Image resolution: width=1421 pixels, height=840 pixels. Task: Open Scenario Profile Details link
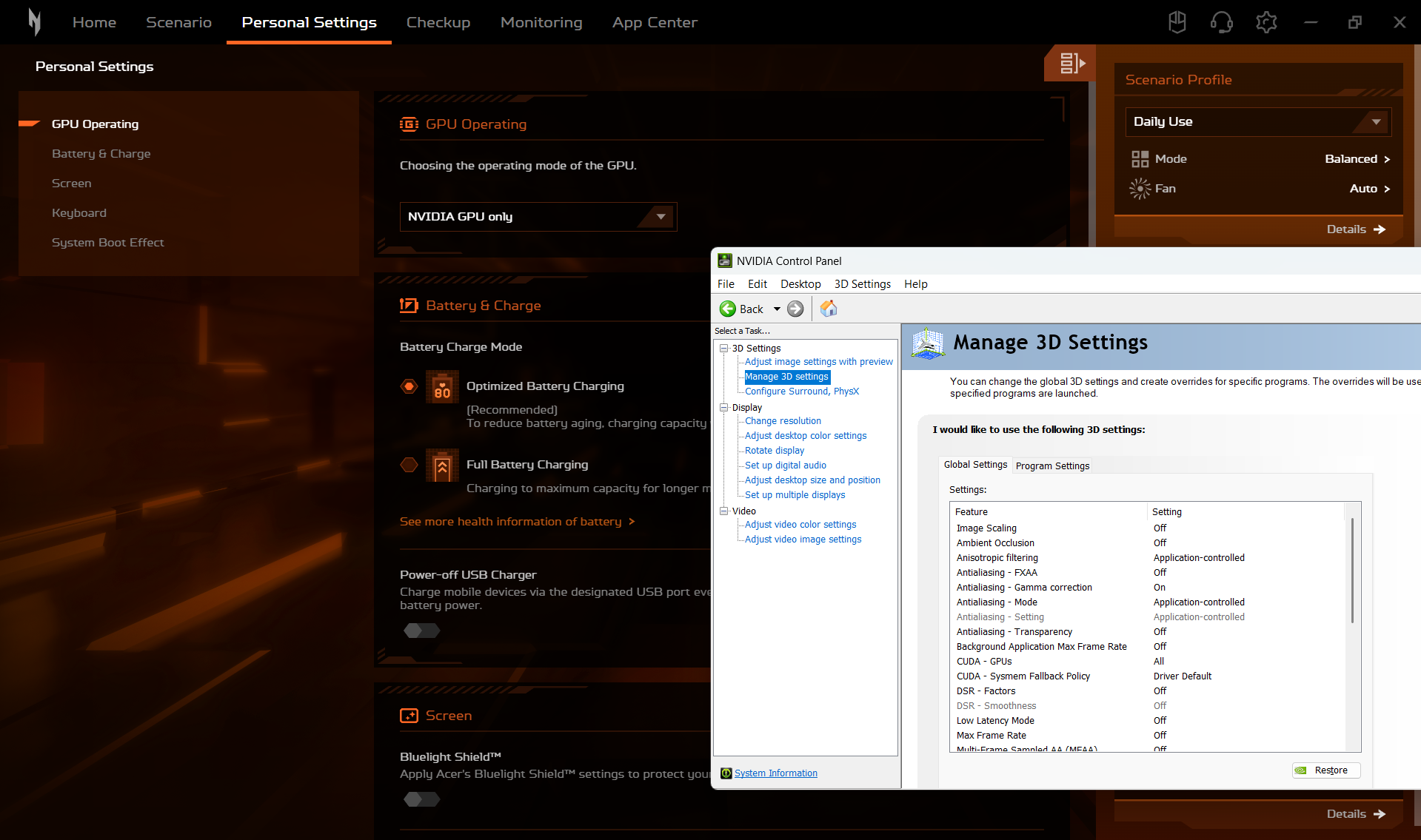(x=1356, y=229)
